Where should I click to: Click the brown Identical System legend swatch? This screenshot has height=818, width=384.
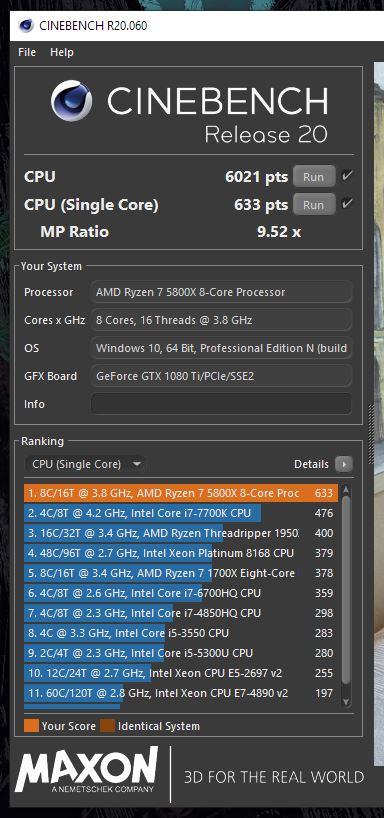pyautogui.click(x=107, y=726)
